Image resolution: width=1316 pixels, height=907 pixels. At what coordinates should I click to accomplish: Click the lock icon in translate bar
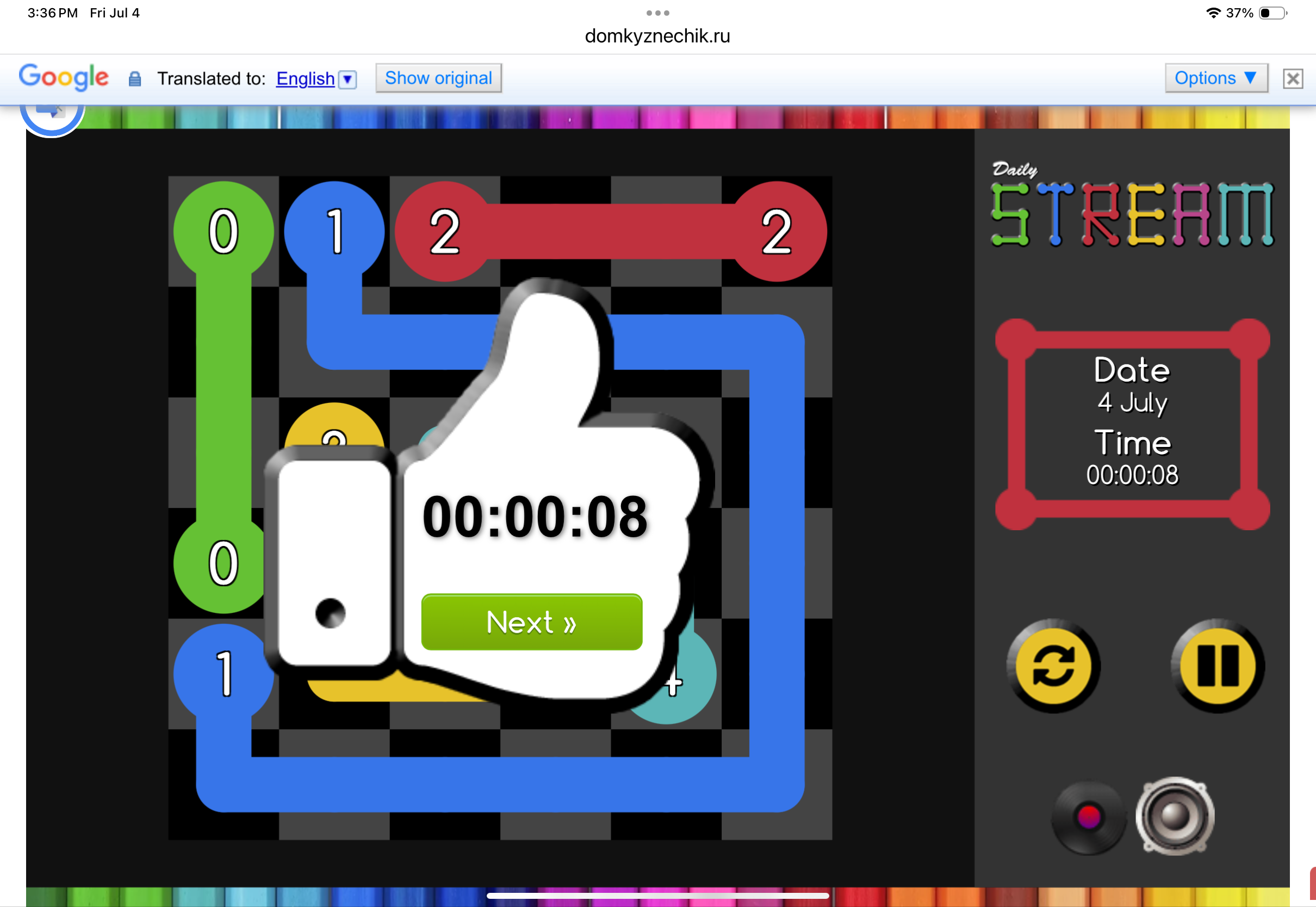click(135, 78)
